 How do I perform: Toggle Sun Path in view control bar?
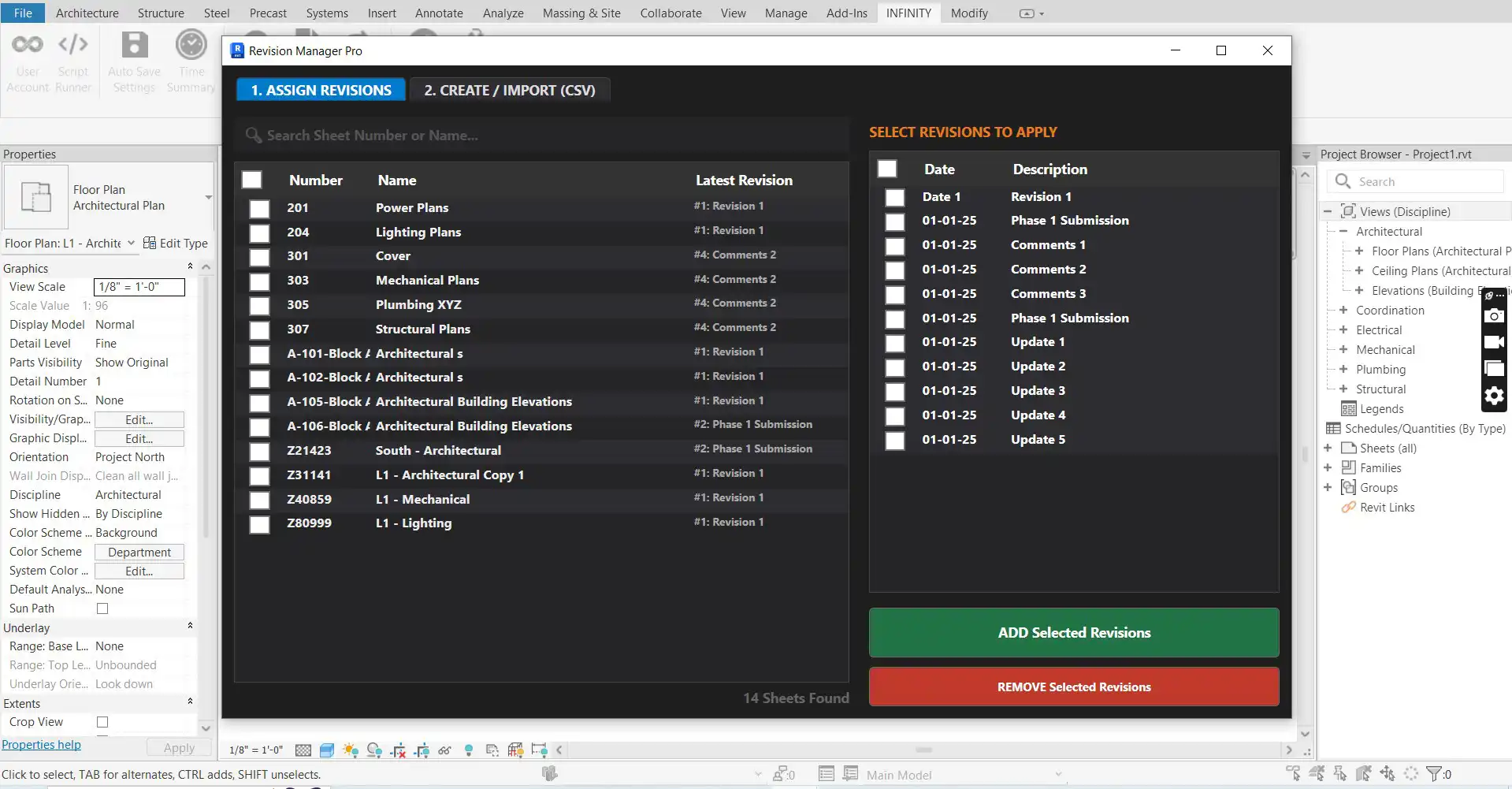pos(351,750)
